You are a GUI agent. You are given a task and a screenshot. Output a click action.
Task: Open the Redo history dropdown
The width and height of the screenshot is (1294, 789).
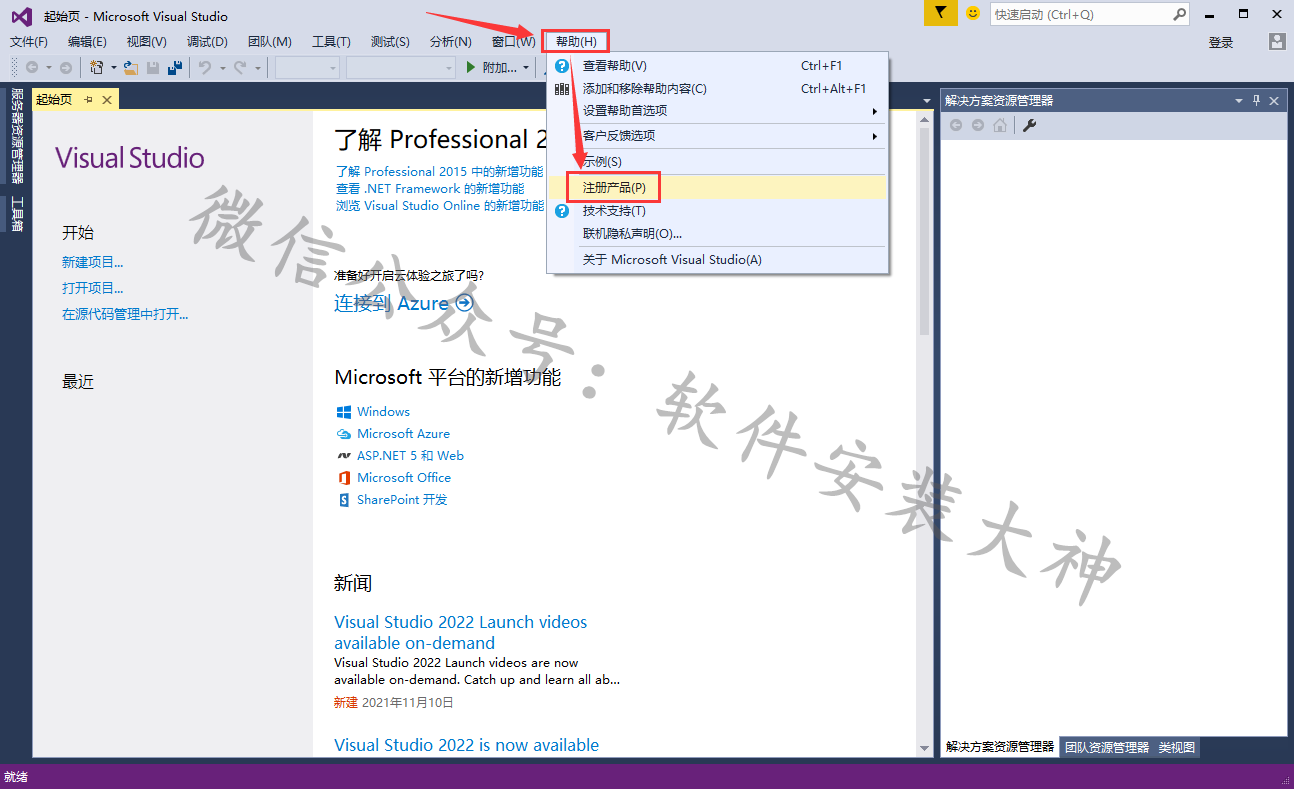(x=257, y=68)
